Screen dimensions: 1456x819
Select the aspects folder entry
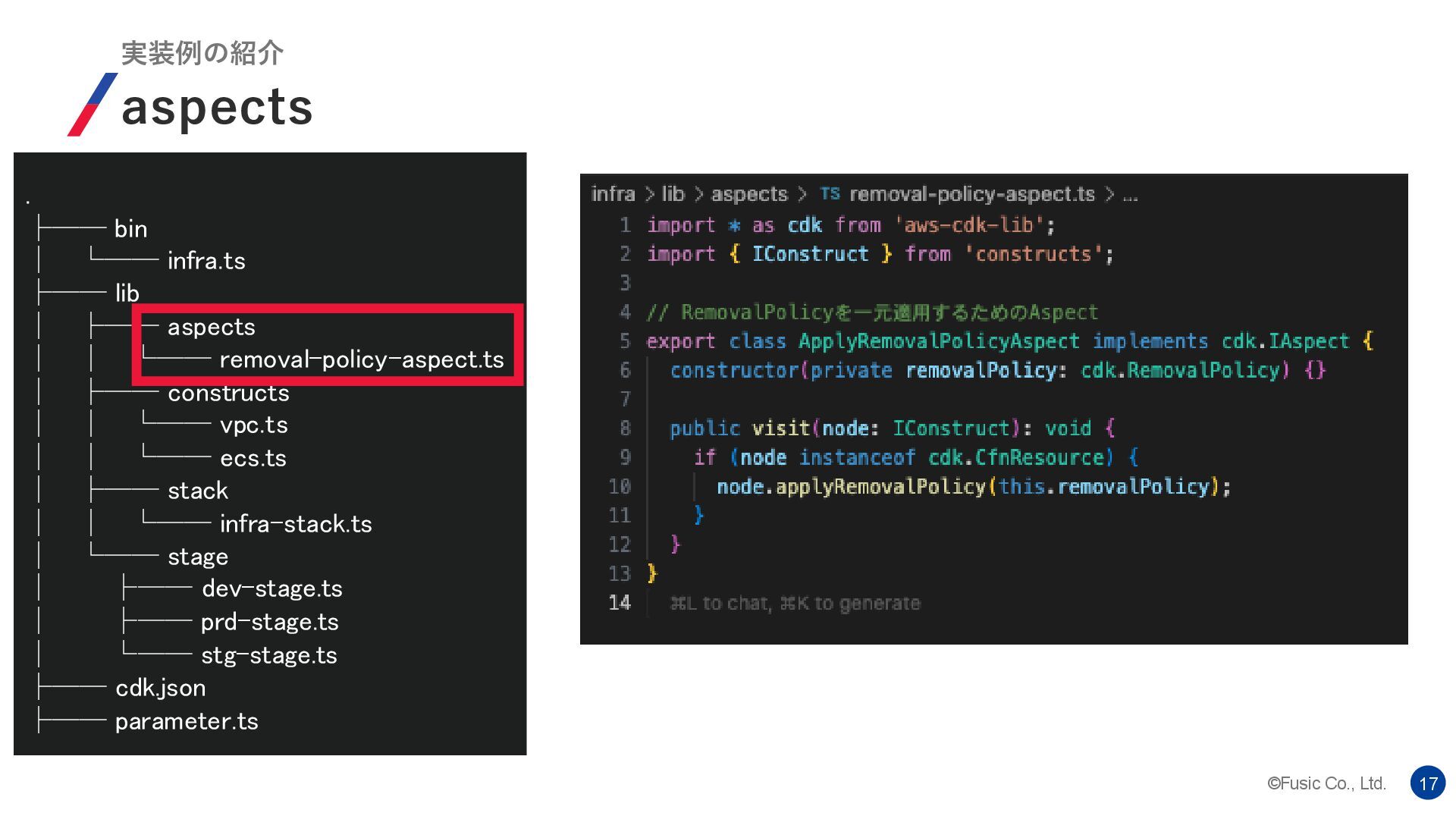pyautogui.click(x=211, y=327)
